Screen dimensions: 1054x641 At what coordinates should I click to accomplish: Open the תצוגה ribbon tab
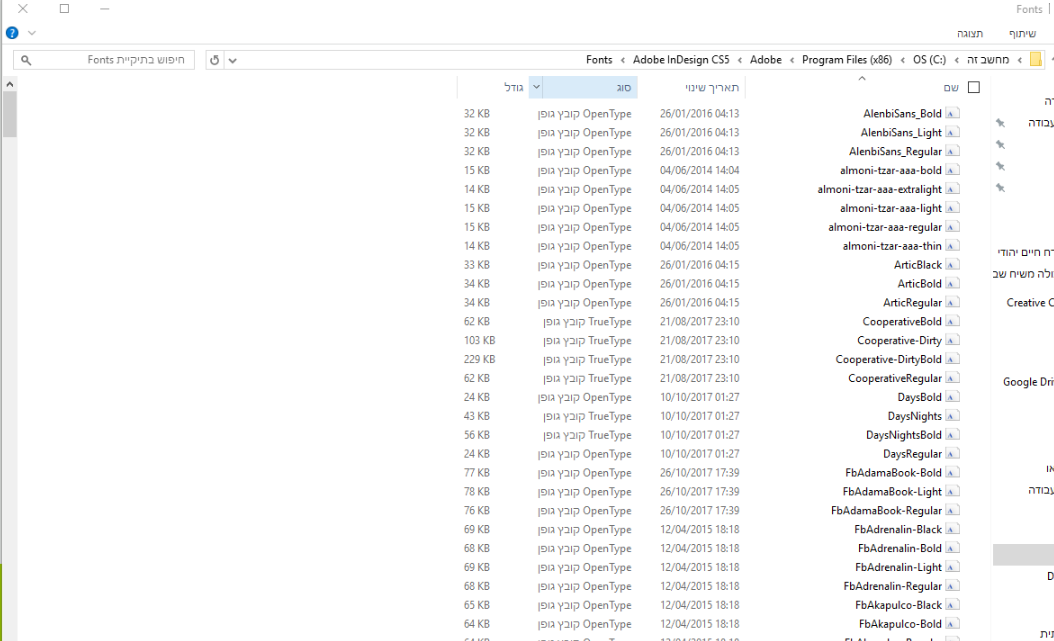pos(970,33)
